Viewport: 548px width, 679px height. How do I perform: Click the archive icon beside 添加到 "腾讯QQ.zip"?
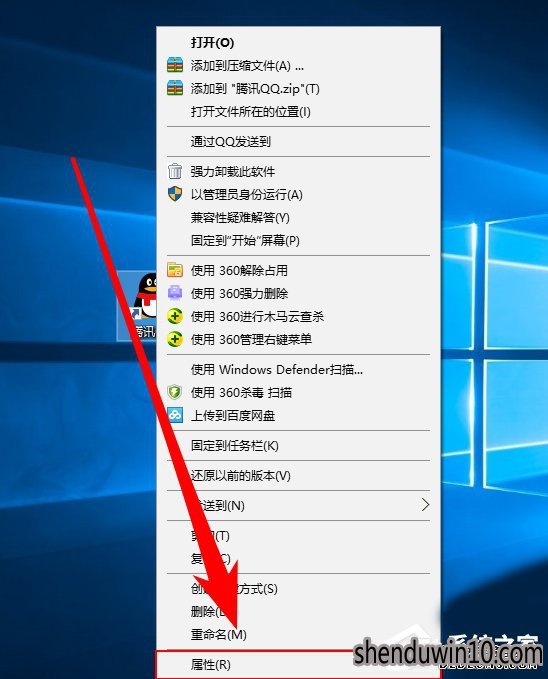coord(175,88)
